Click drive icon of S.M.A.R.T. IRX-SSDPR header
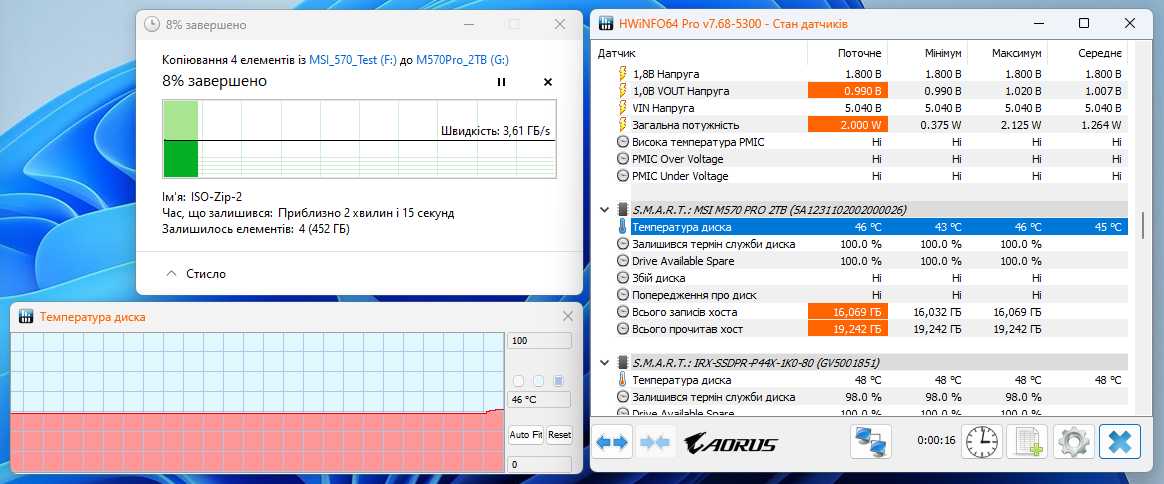The width and height of the screenshot is (1164, 484). point(622,363)
